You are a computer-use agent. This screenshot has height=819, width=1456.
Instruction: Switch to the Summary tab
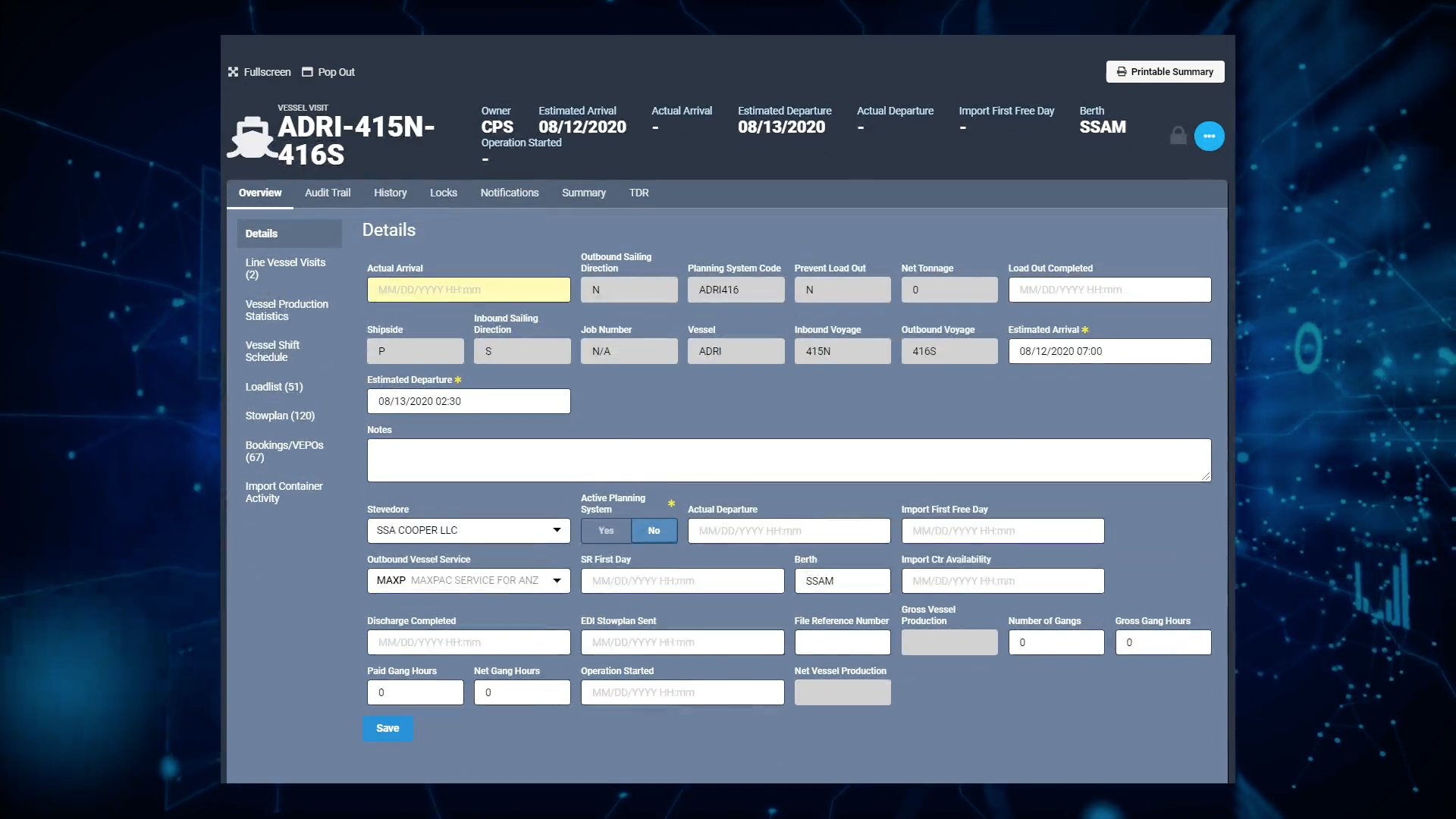pyautogui.click(x=584, y=193)
